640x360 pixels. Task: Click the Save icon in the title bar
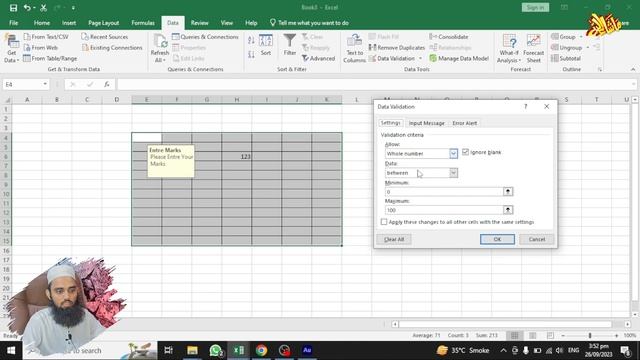pyautogui.click(x=13, y=8)
